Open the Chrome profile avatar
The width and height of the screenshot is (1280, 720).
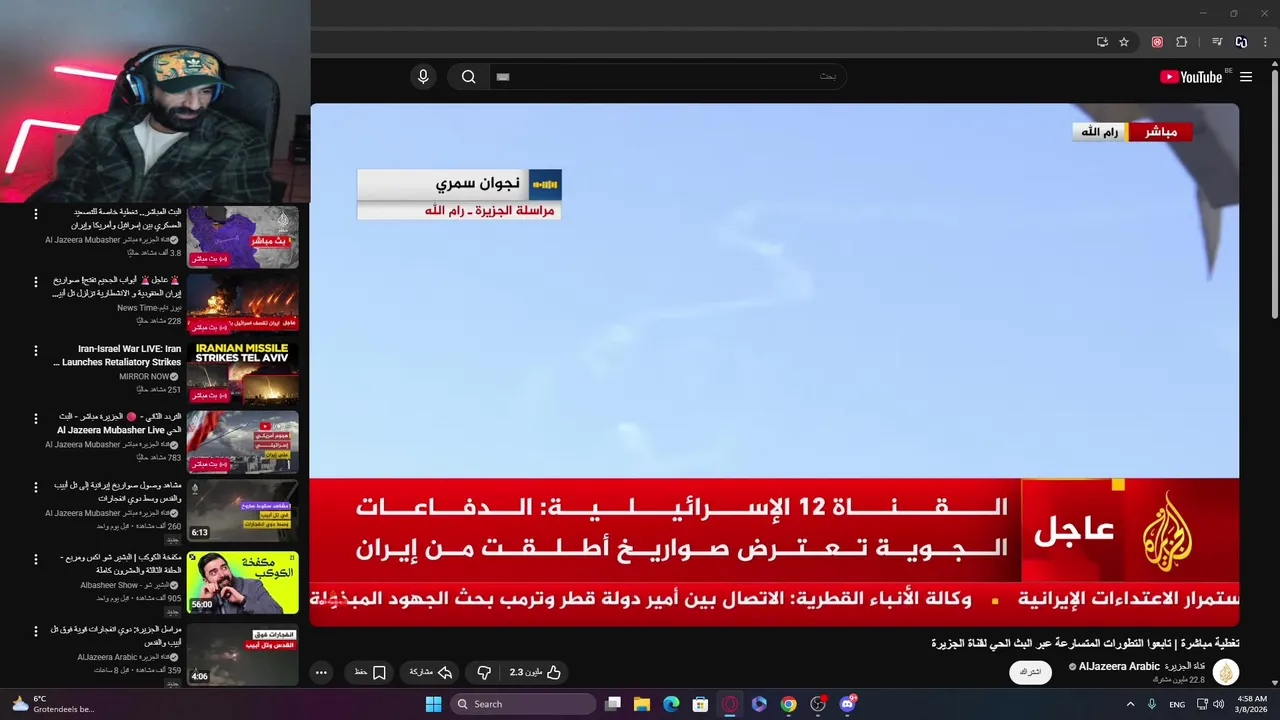tap(1241, 42)
